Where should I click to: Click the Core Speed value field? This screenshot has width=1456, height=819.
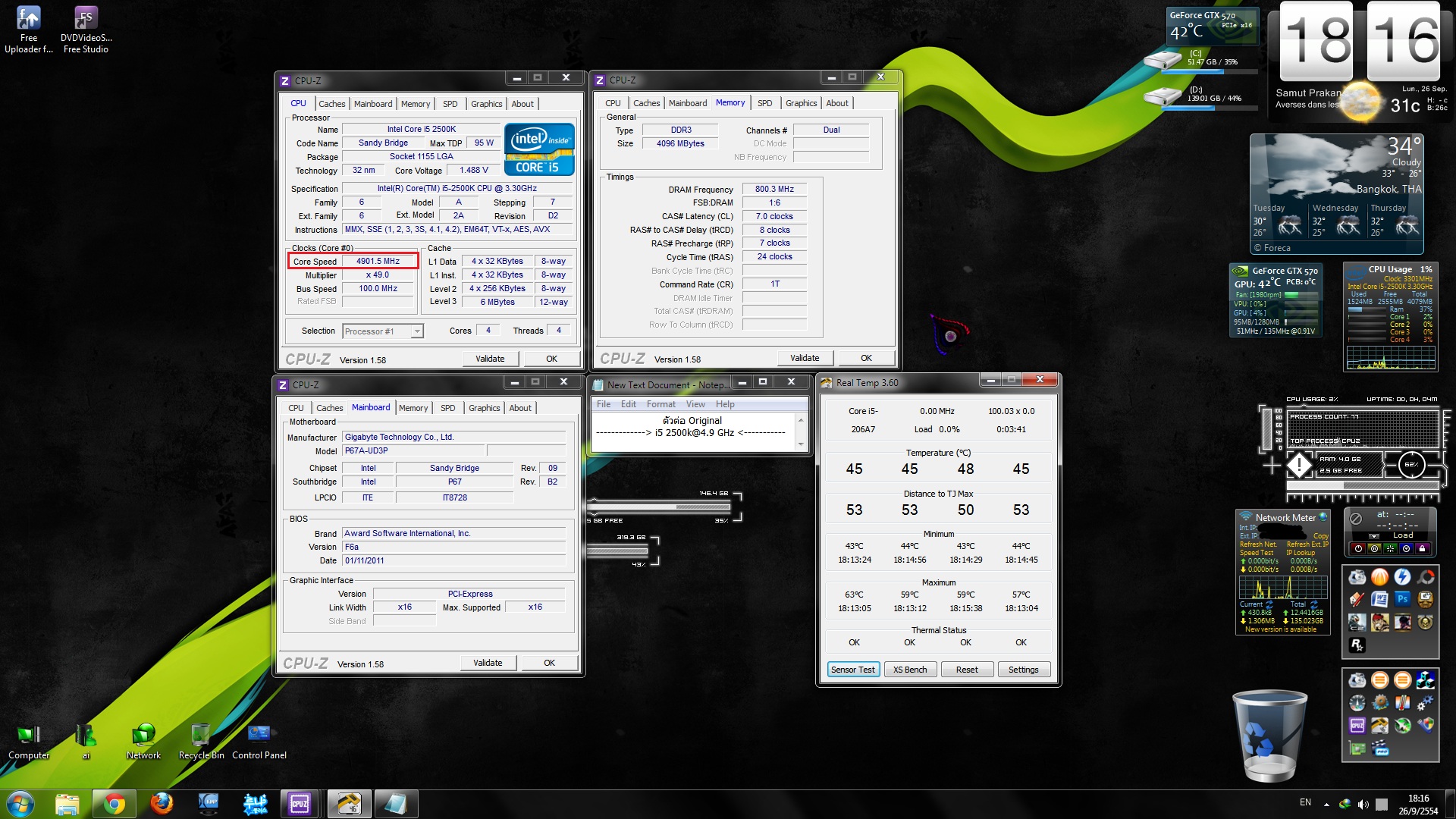point(378,261)
